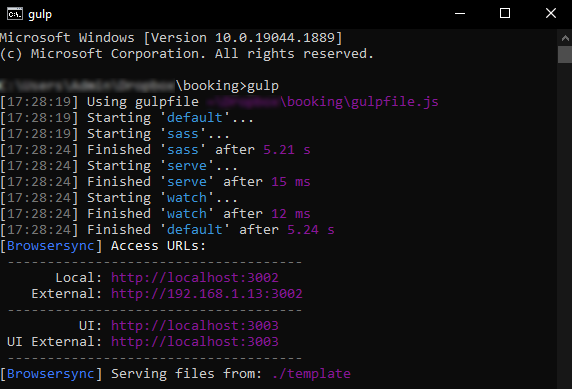This screenshot has width=572, height=389.
Task: Click 'Access URLs:' text
Action: coord(158,246)
